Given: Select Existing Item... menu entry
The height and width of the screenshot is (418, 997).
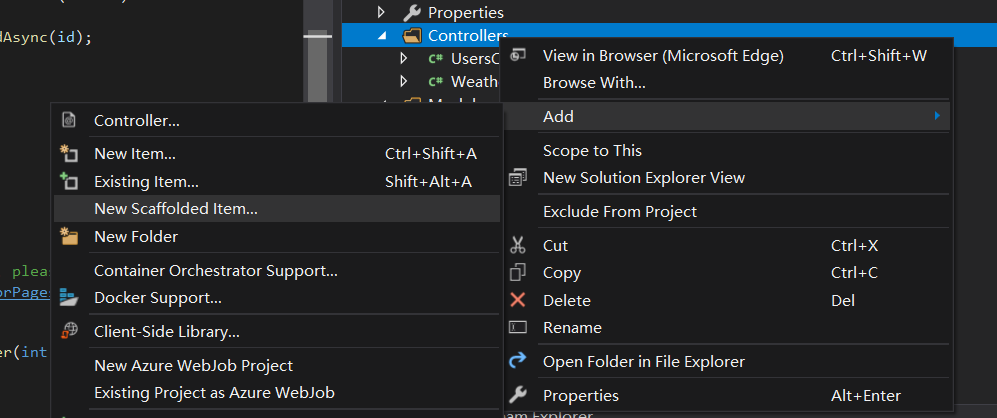Looking at the screenshot, I should pyautogui.click(x=277, y=181).
